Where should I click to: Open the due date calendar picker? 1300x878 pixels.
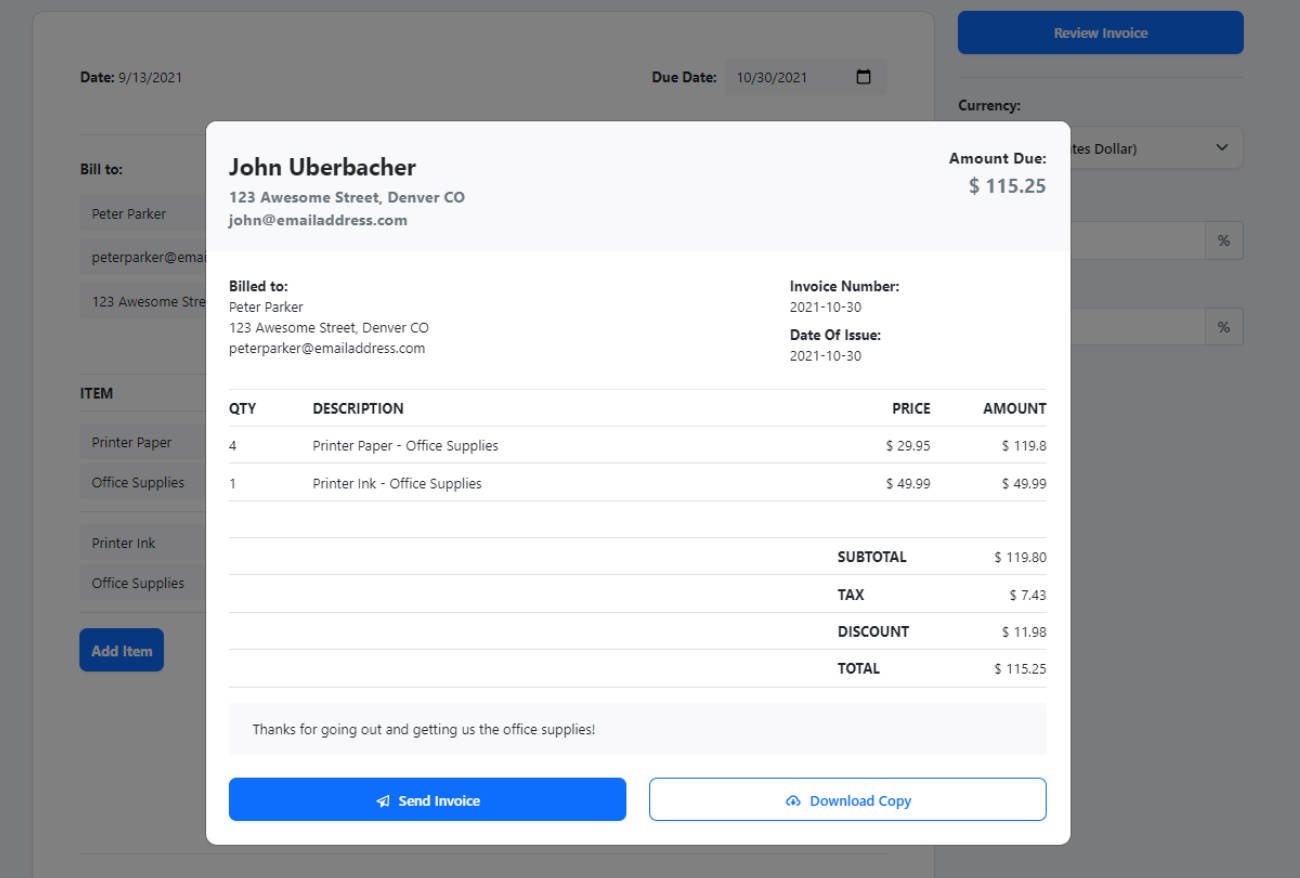click(x=866, y=76)
